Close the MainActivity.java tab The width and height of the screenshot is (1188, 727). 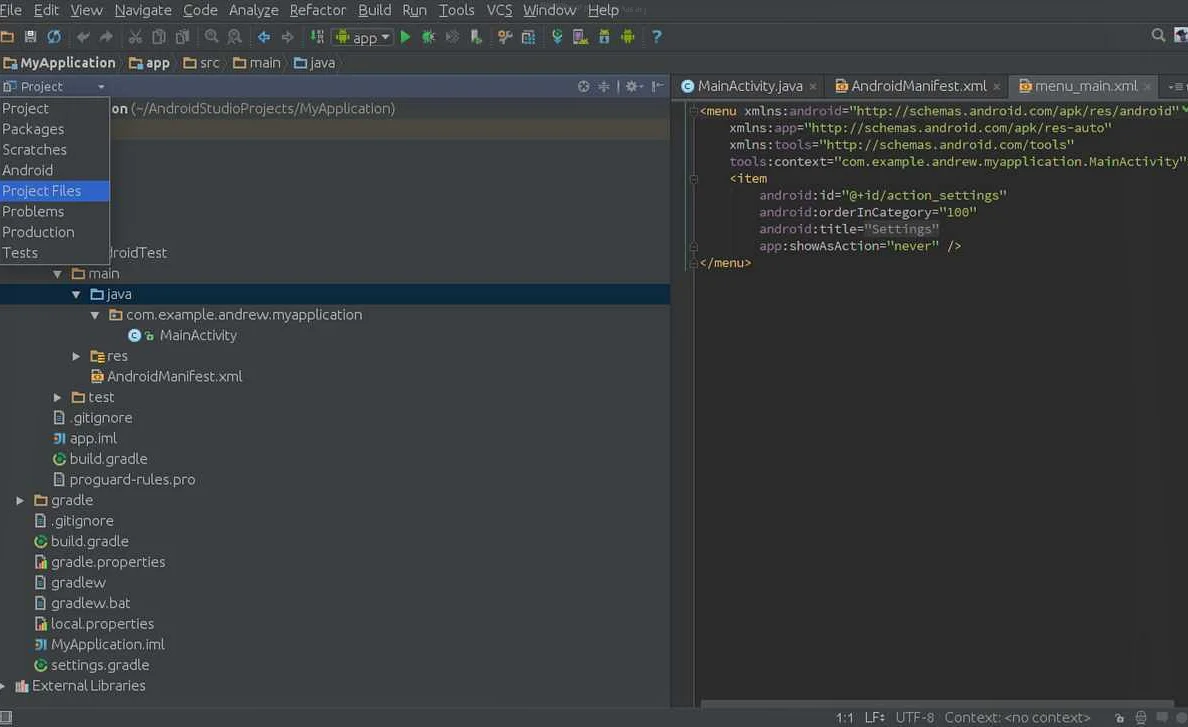[x=813, y=87]
